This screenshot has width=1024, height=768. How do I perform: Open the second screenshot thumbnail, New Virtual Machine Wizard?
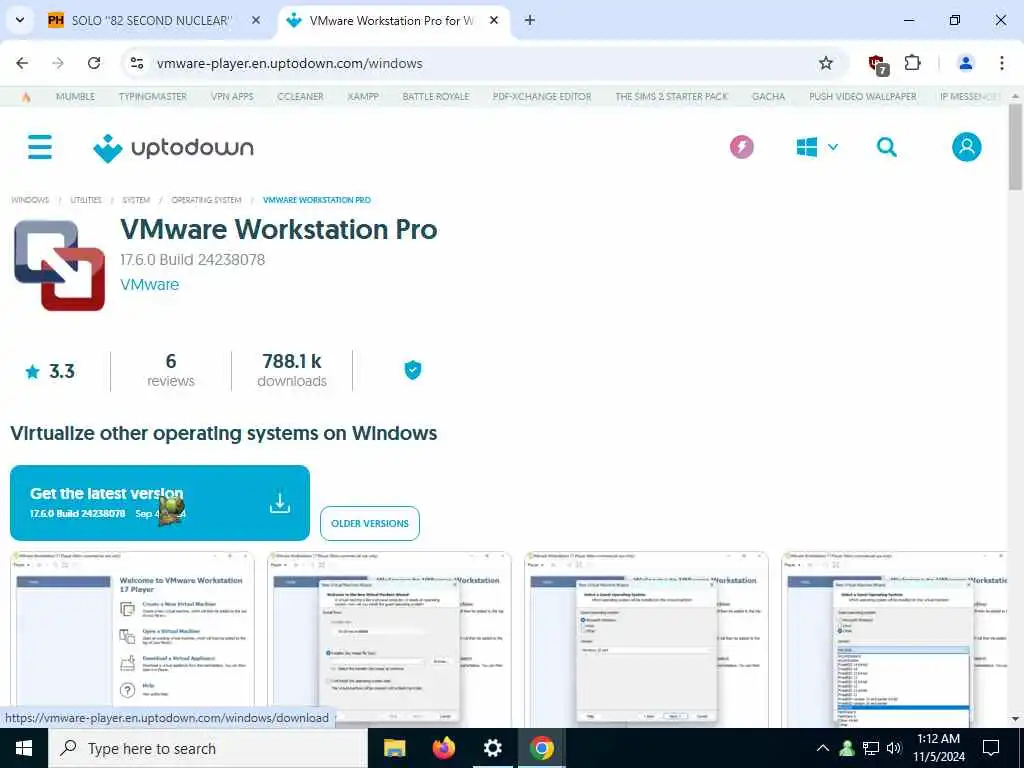coord(389,639)
